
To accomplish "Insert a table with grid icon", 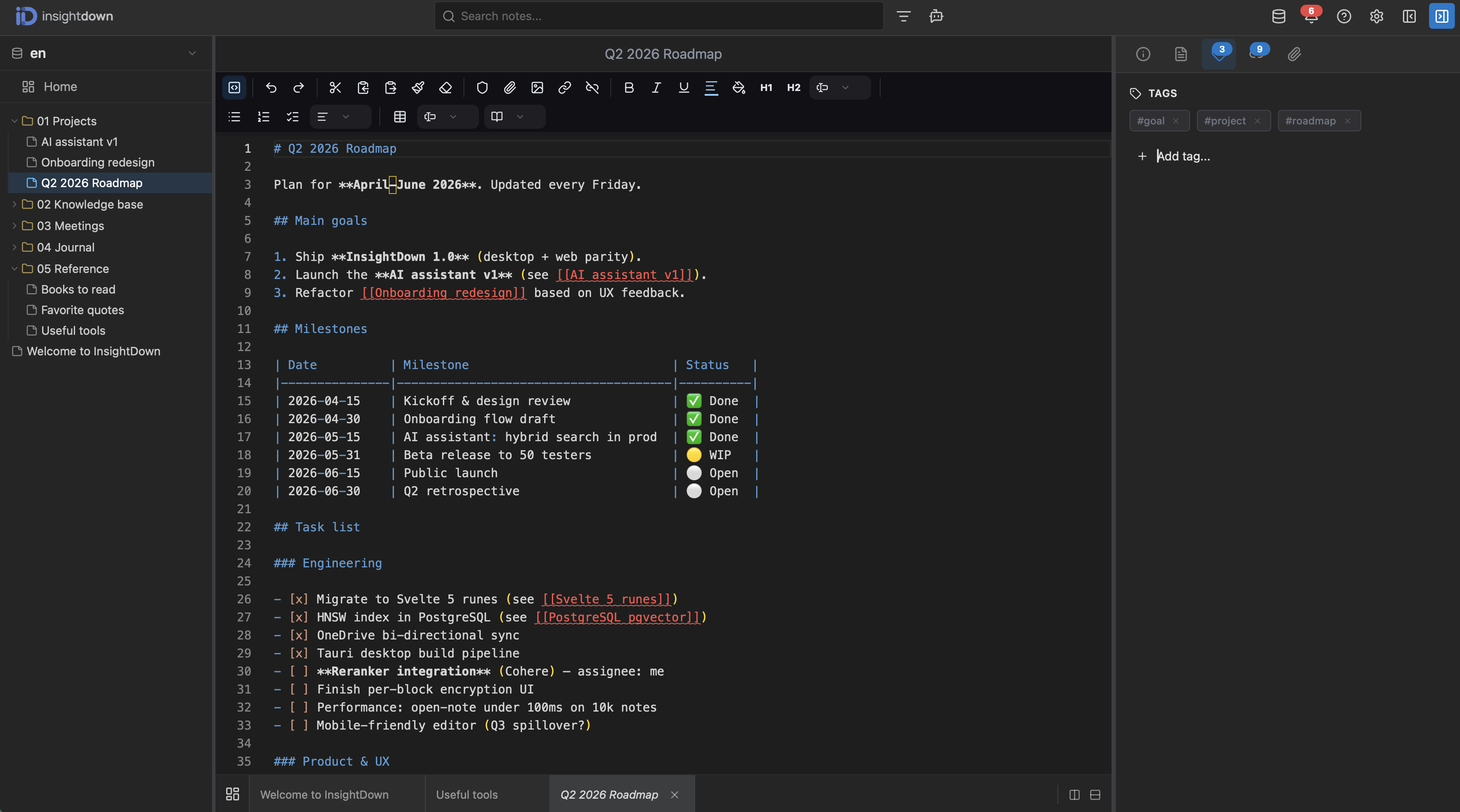I will point(400,117).
